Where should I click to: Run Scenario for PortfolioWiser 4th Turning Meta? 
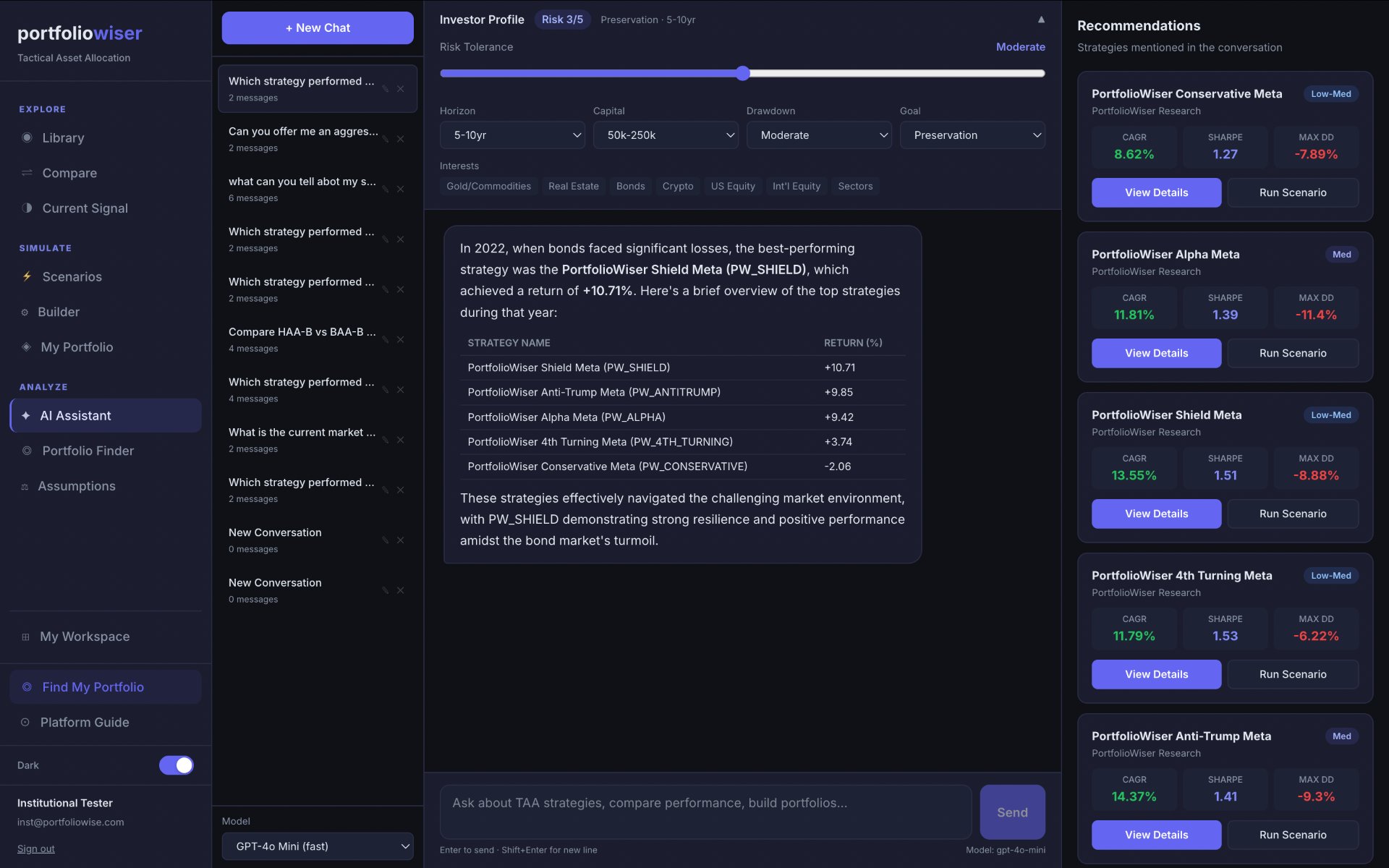tap(1293, 674)
